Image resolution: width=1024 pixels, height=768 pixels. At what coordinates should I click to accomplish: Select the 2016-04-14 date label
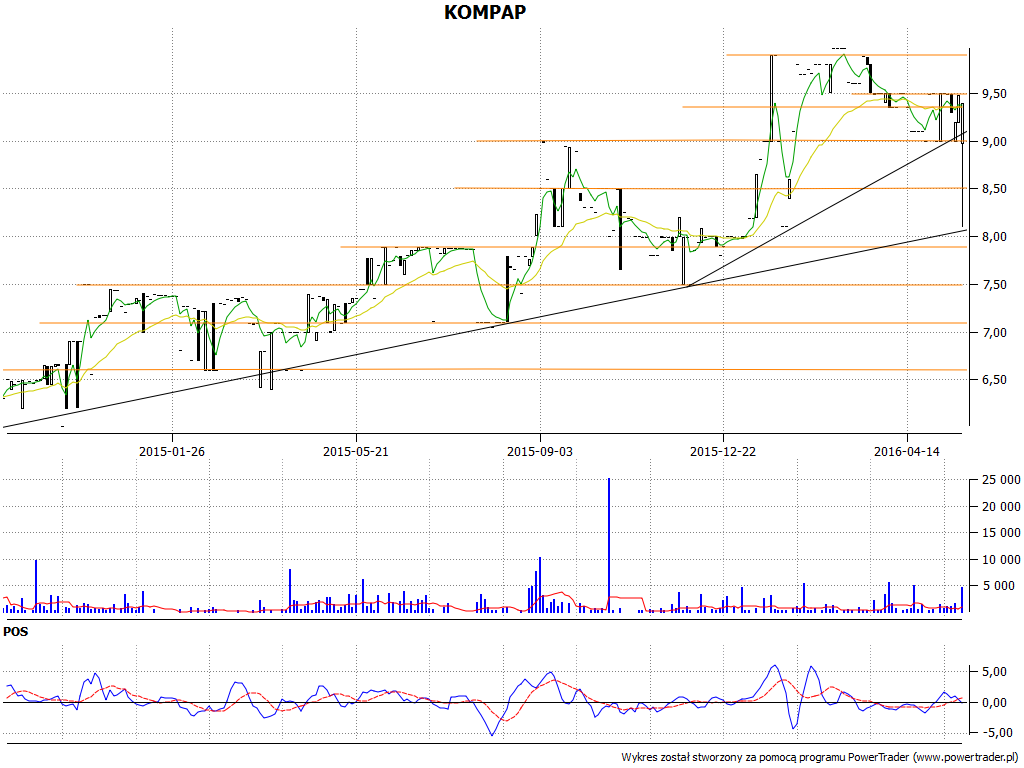click(906, 451)
